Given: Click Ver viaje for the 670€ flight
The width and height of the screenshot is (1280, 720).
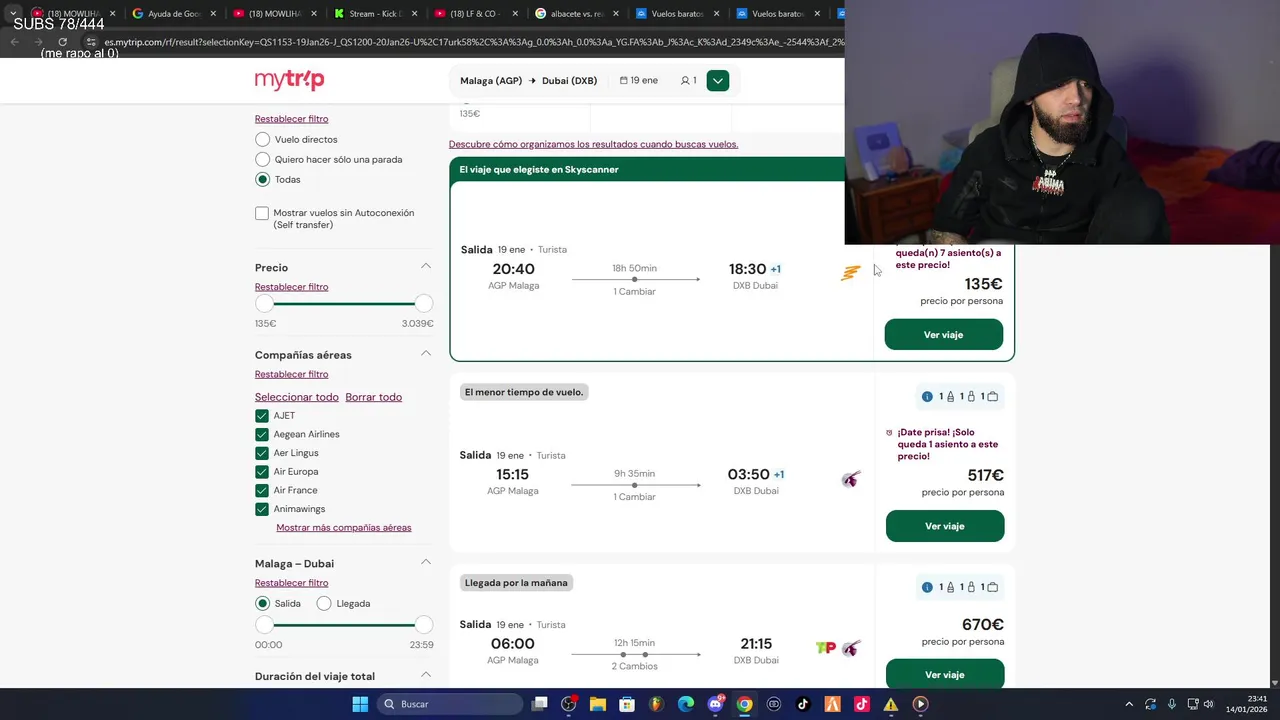Looking at the screenshot, I should pos(945,674).
